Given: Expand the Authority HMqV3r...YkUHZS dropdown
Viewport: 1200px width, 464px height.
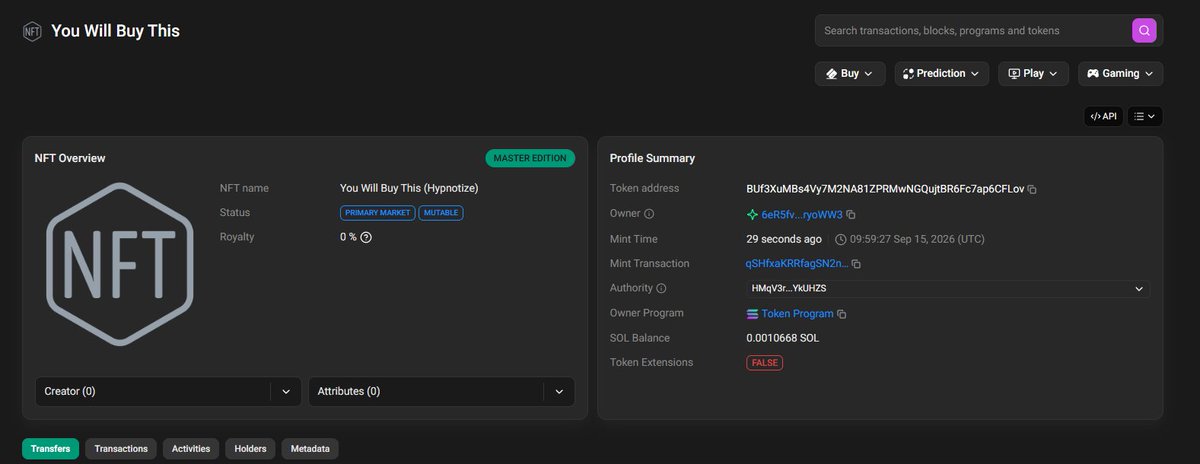Looking at the screenshot, I should point(948,288).
